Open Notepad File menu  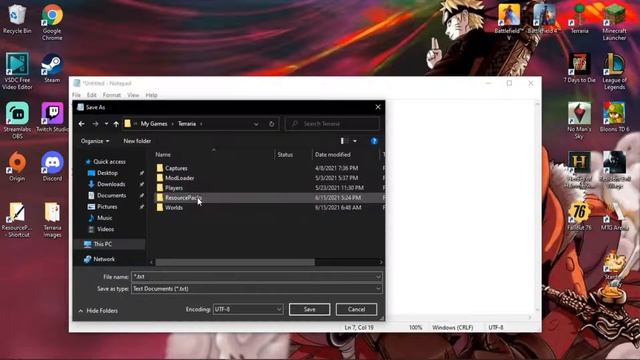click(x=76, y=95)
